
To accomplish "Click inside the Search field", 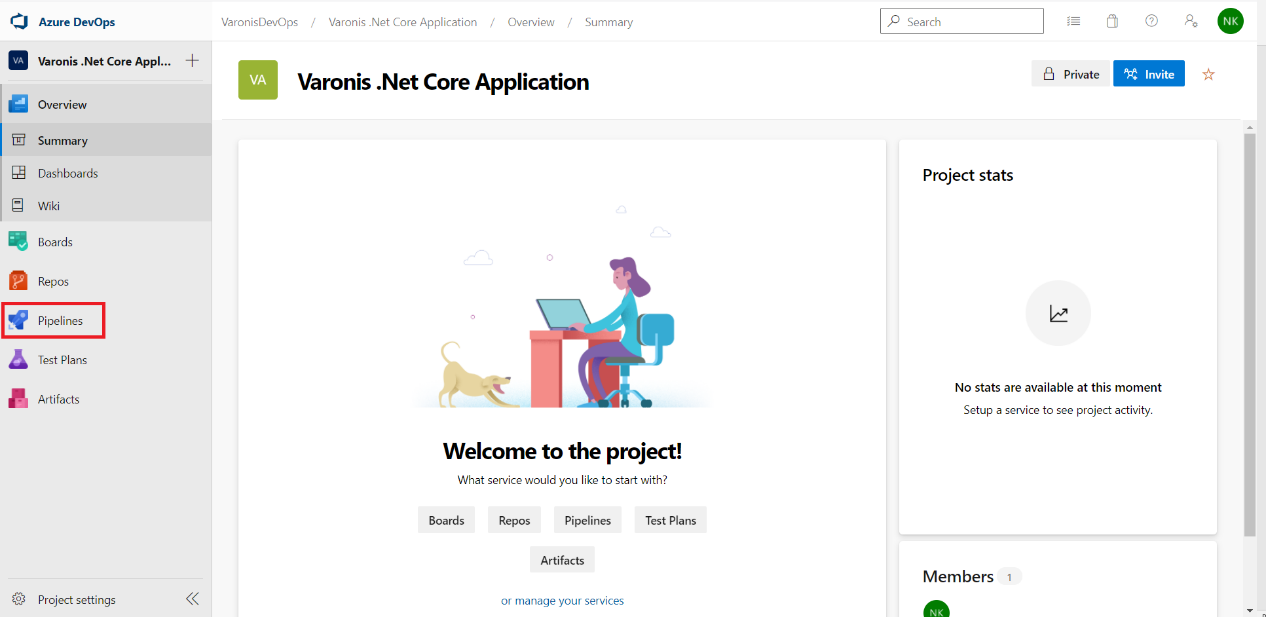I will 960,20.
